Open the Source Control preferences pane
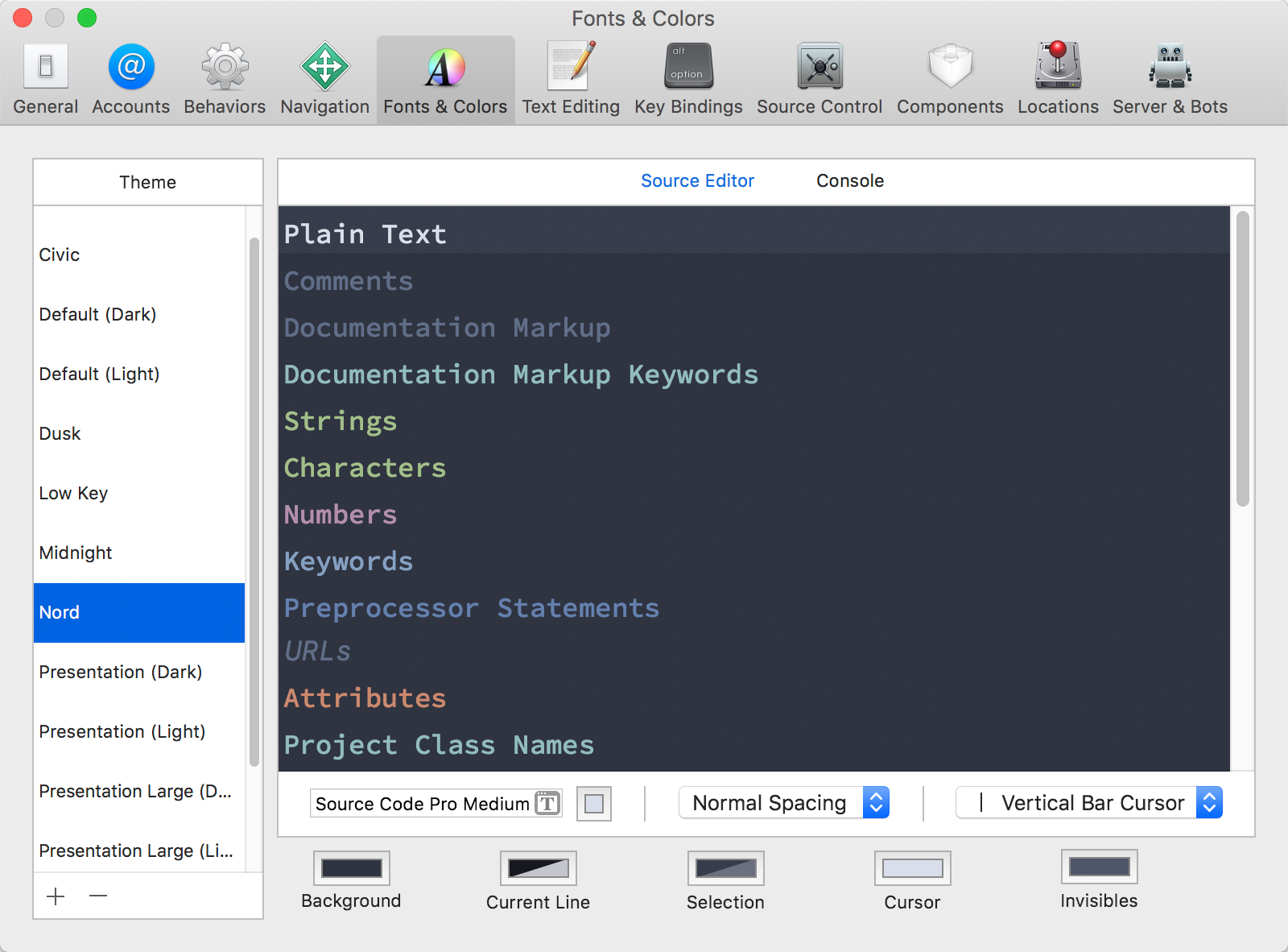 tap(819, 80)
